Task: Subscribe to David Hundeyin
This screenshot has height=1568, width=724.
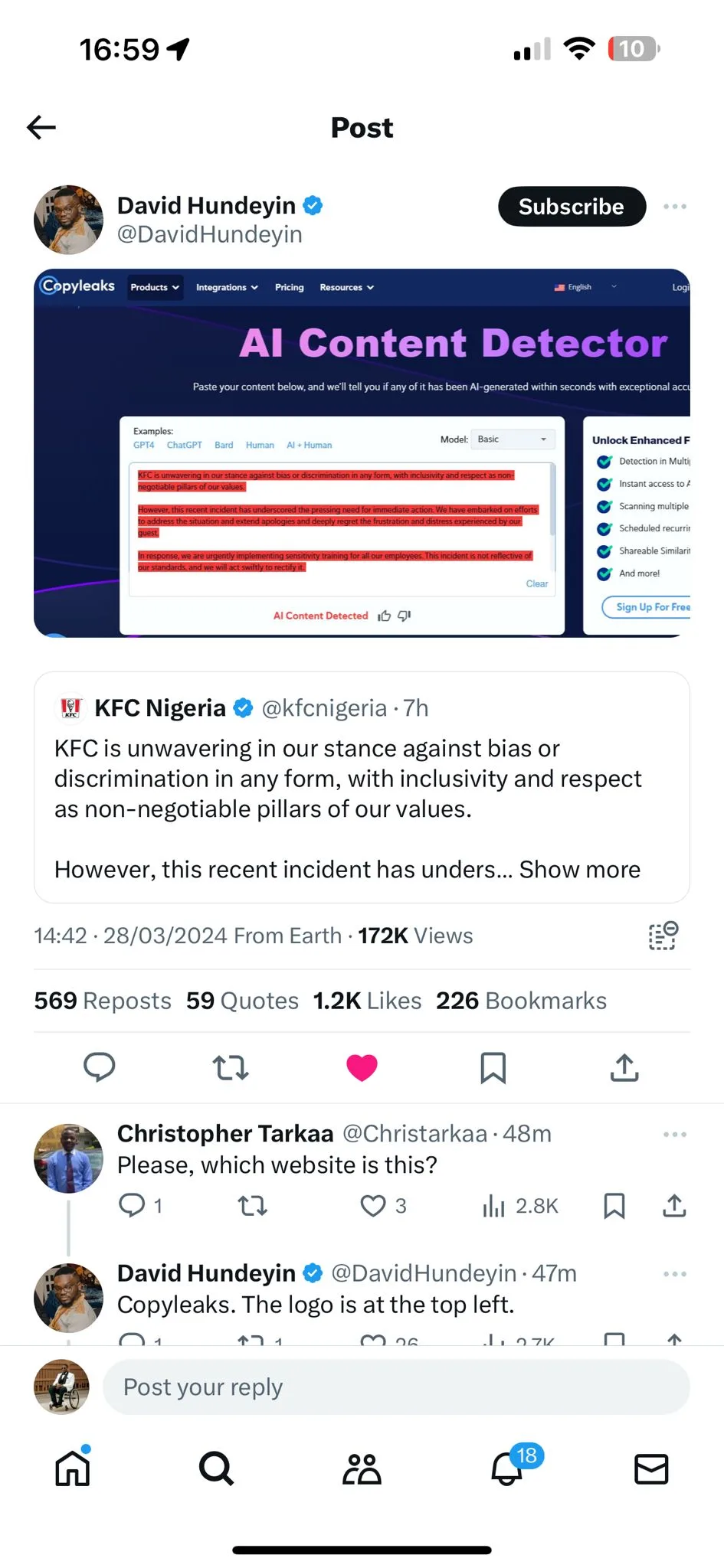Action: click(572, 207)
